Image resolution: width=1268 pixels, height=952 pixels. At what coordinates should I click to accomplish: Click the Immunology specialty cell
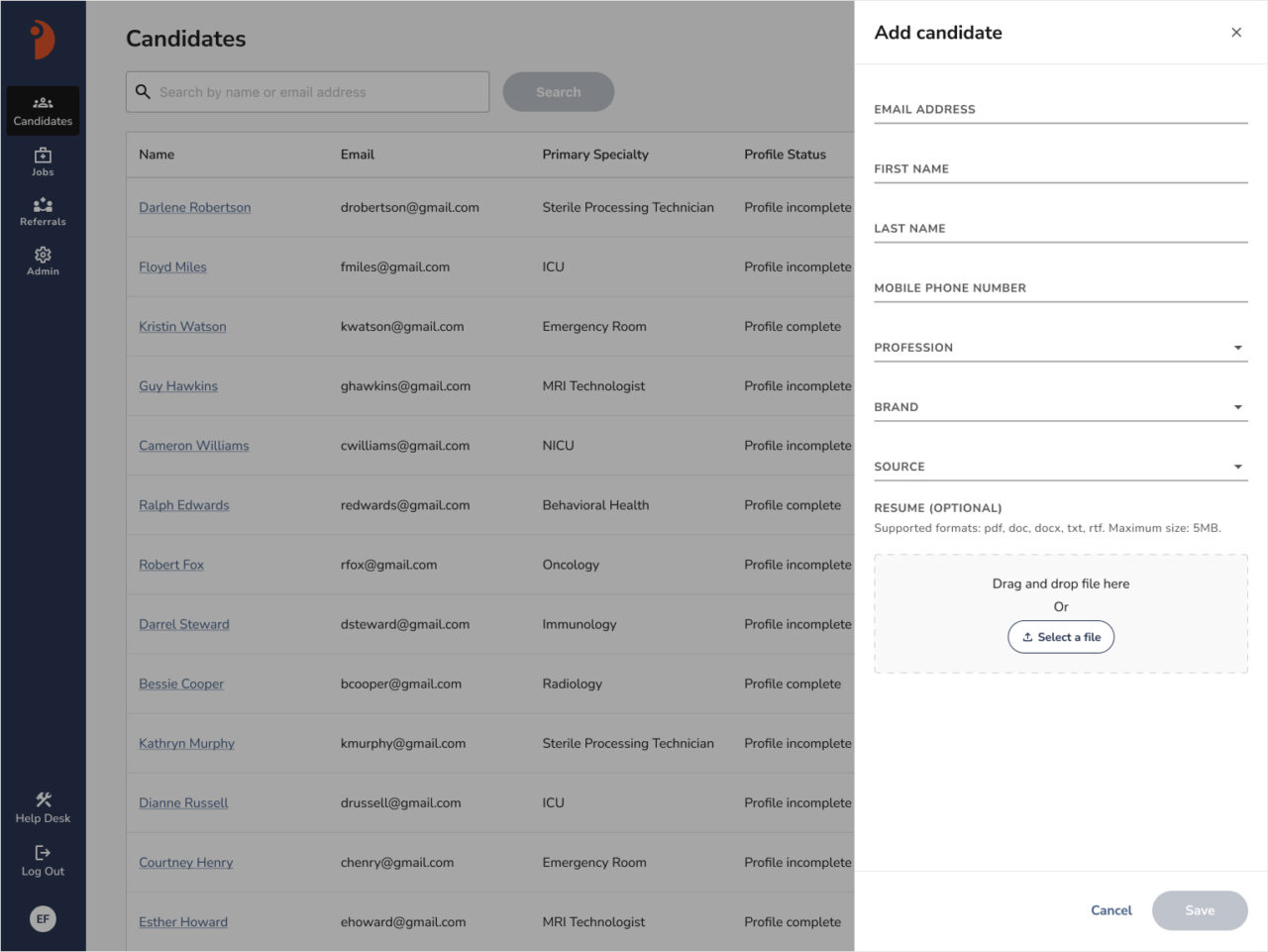[580, 623]
